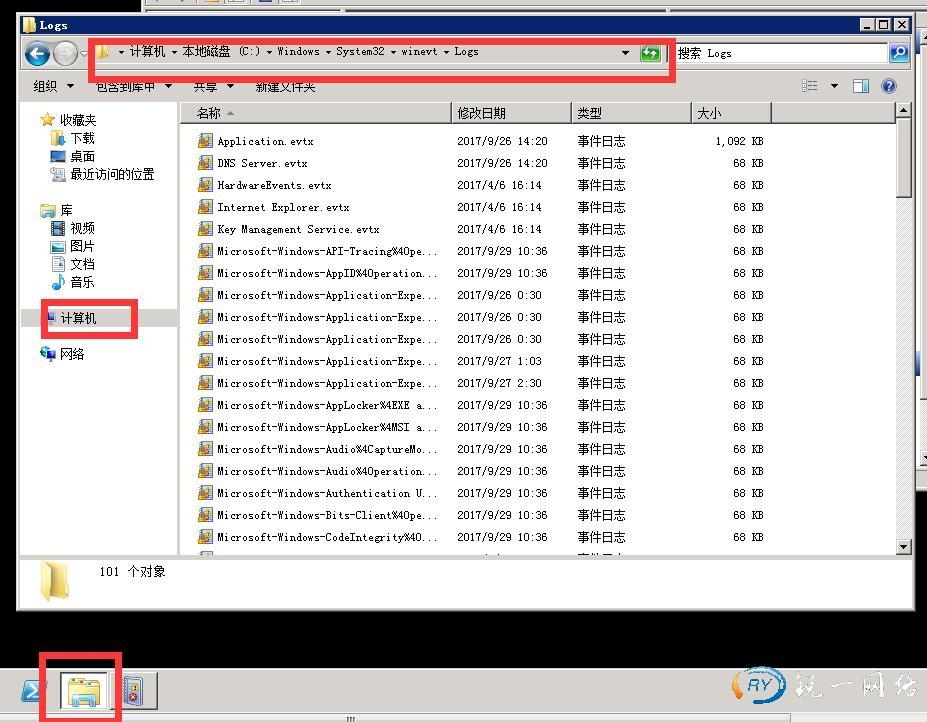Toggle the preview pane icon
The height and width of the screenshot is (722, 927).
[860, 87]
